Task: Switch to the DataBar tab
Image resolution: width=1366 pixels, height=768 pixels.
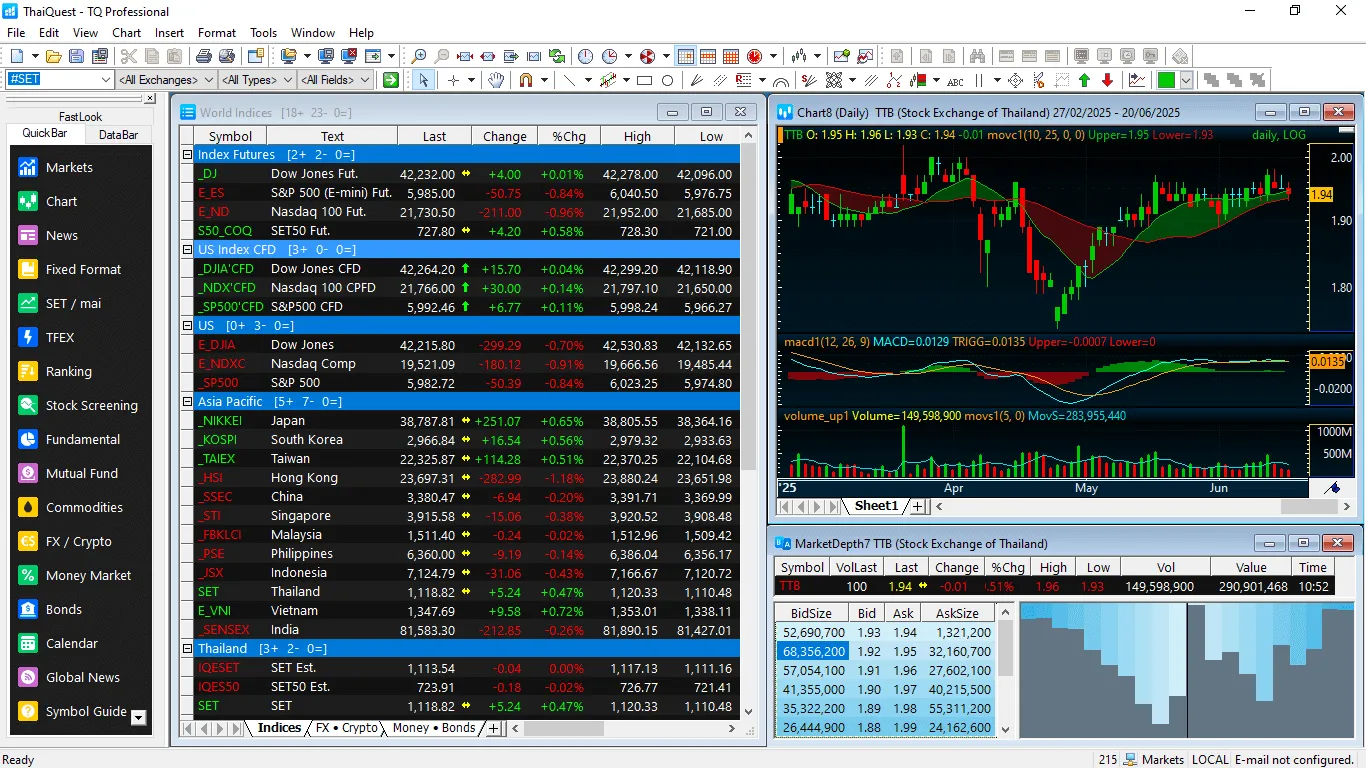Action: [118, 134]
